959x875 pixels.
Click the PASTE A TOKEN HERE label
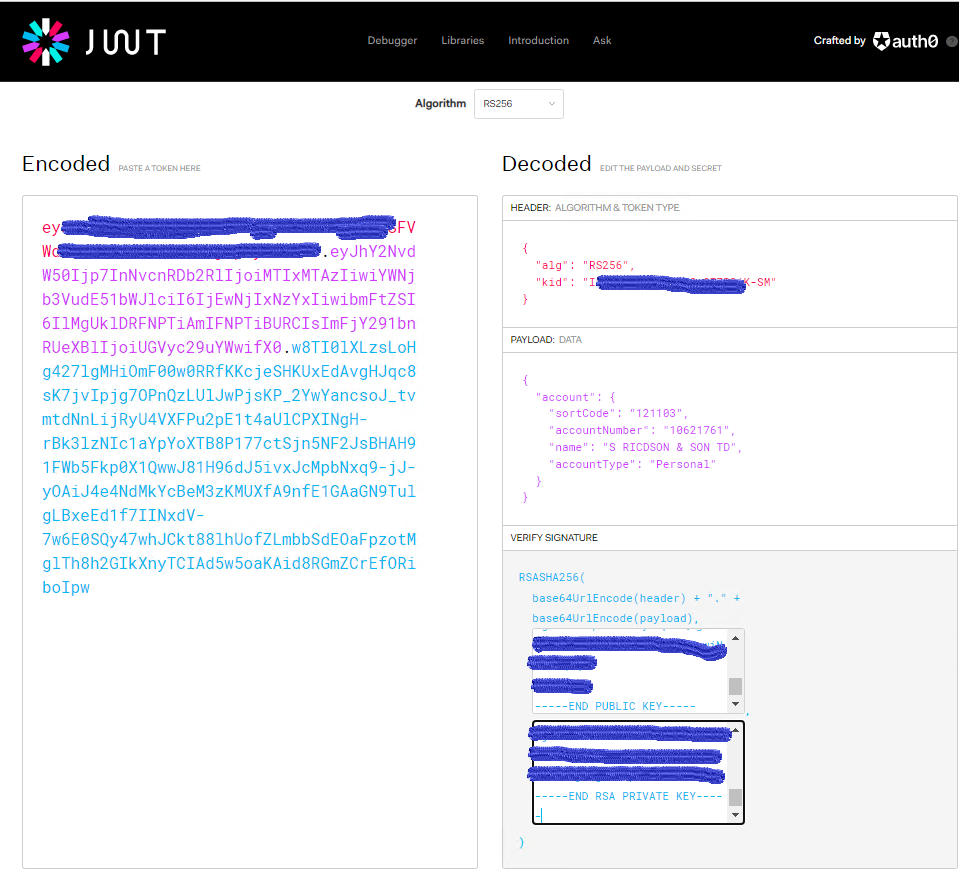(x=159, y=168)
